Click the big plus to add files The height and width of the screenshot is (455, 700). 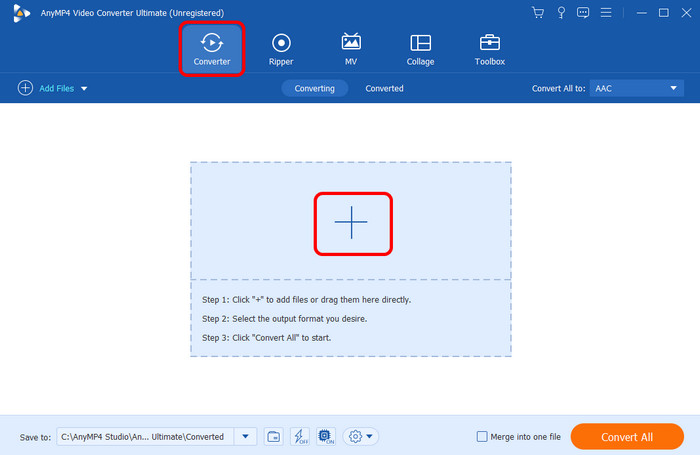[351, 222]
